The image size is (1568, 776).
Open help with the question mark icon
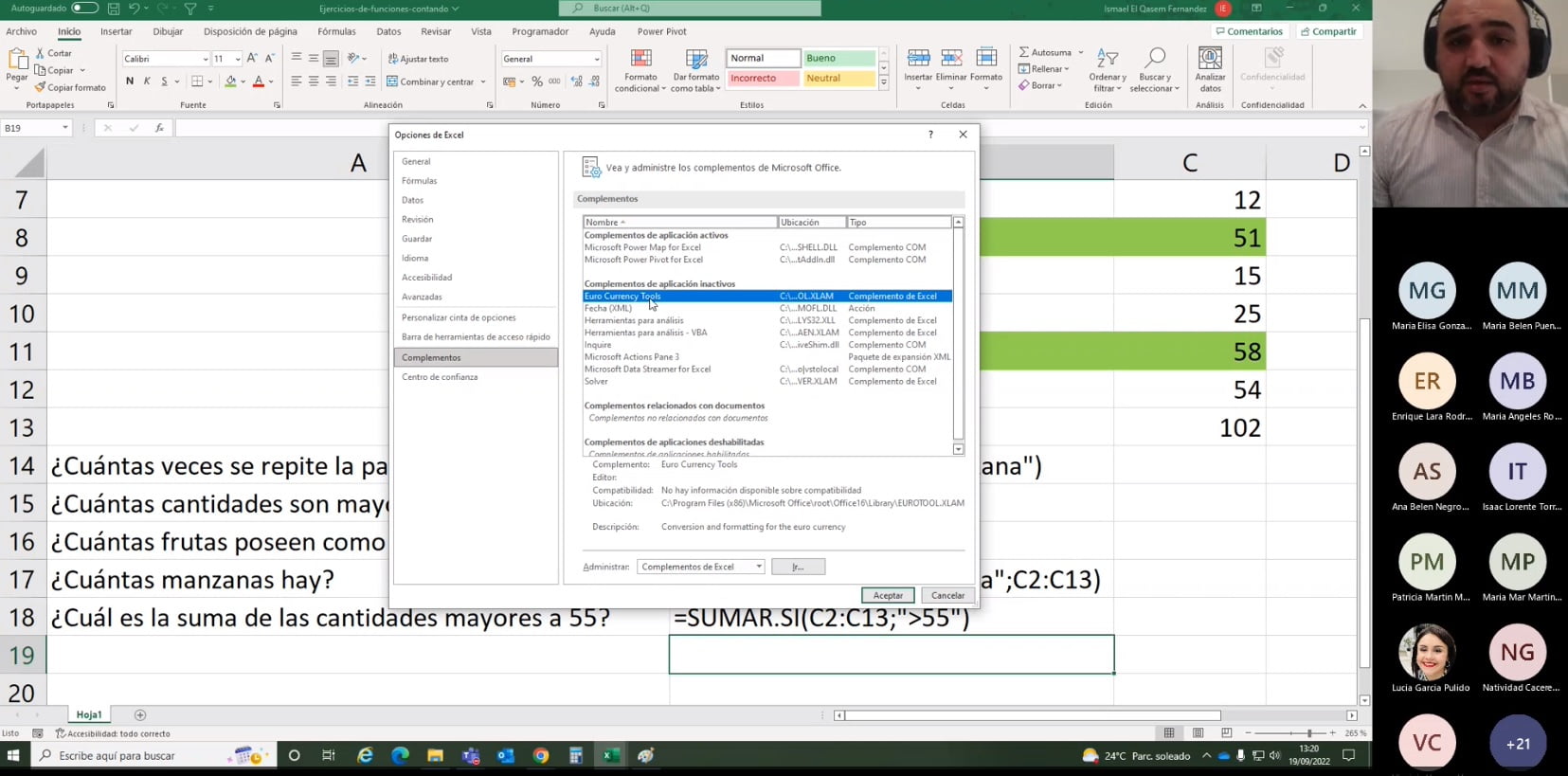pyautogui.click(x=930, y=135)
